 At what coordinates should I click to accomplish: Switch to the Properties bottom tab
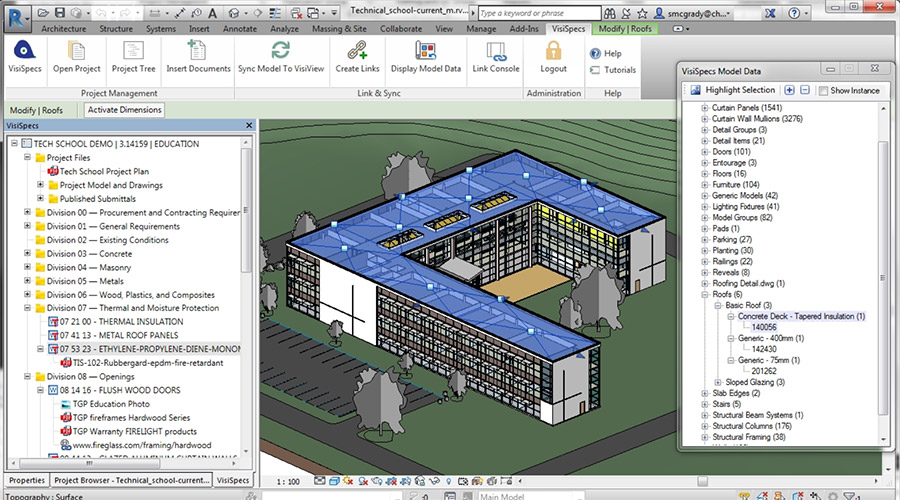(x=27, y=480)
